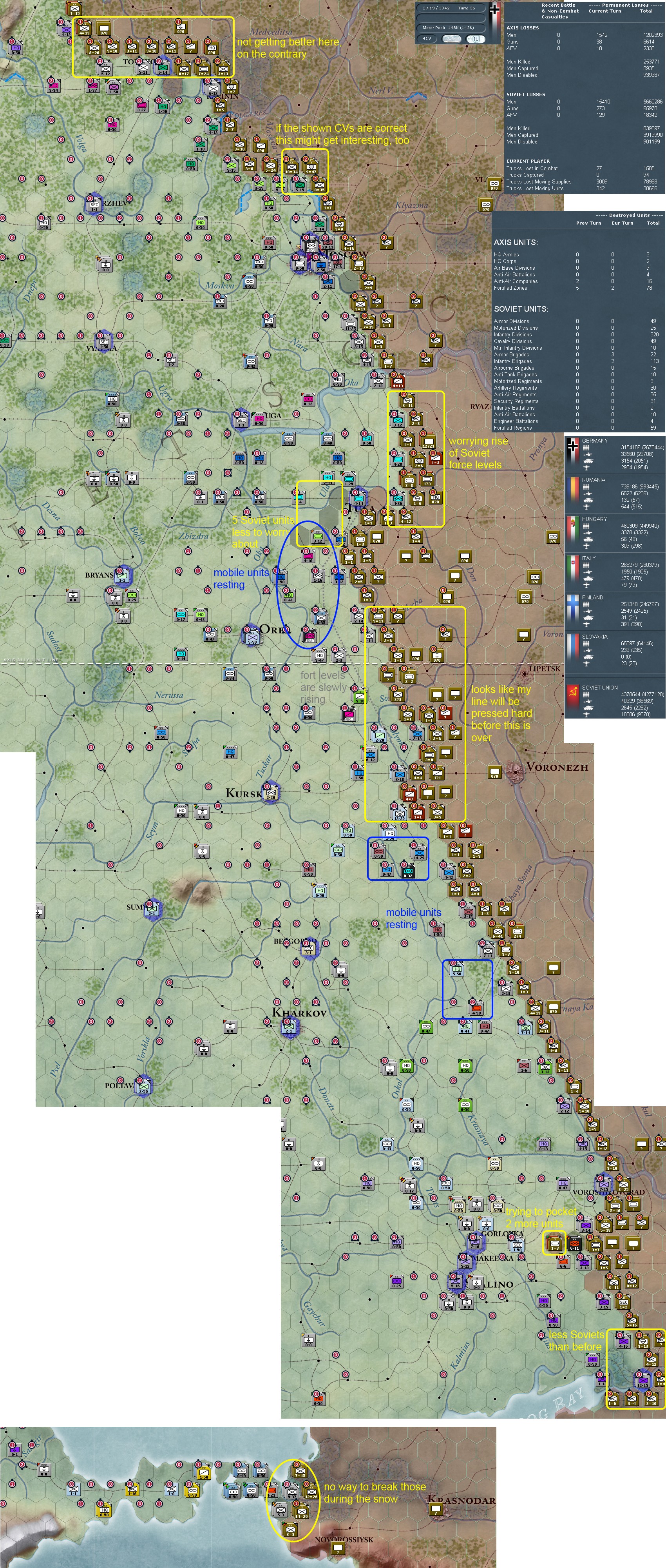The height and width of the screenshot is (1568, 666).
Task: Click the KURSK city label on the map
Action: (244, 793)
